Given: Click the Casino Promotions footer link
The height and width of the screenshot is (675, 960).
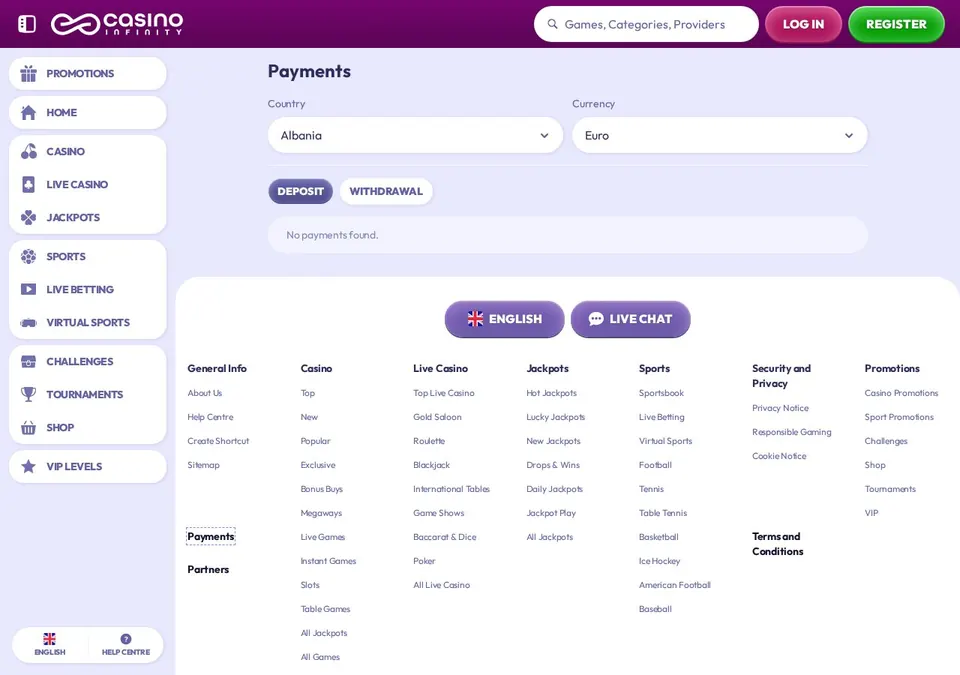Looking at the screenshot, I should click(901, 393).
